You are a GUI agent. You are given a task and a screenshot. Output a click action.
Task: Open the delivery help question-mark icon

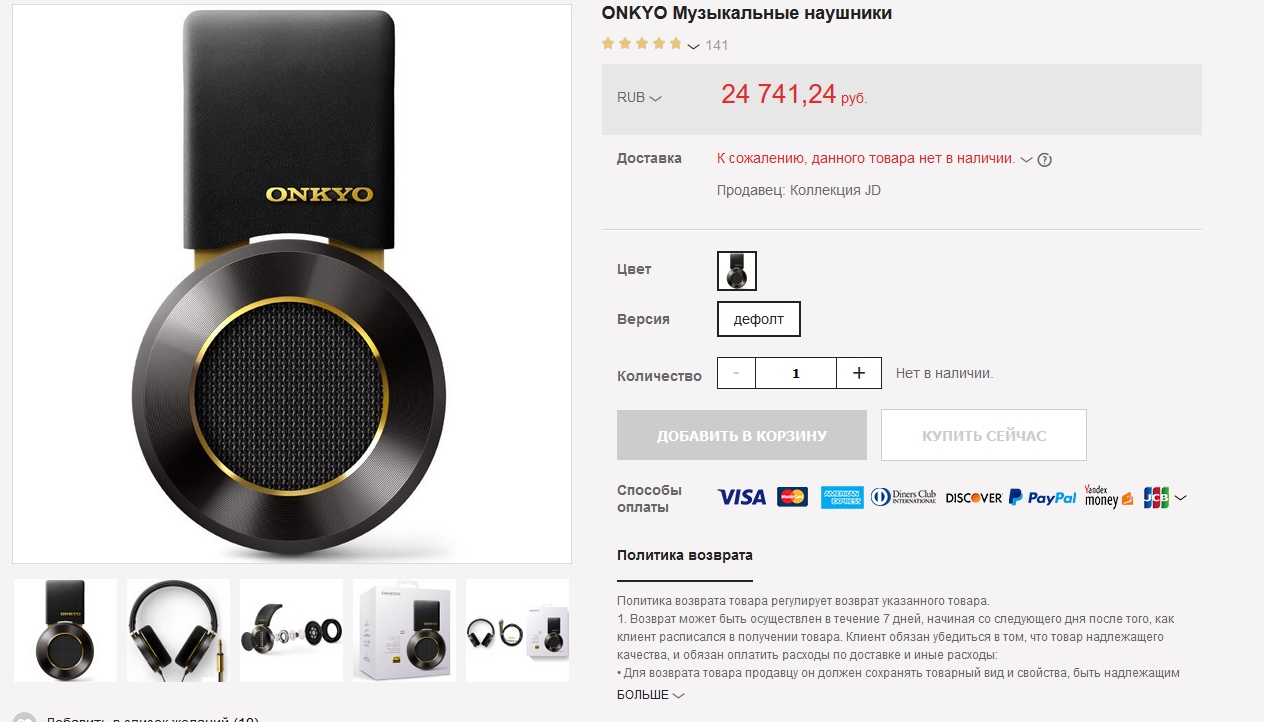click(1045, 159)
